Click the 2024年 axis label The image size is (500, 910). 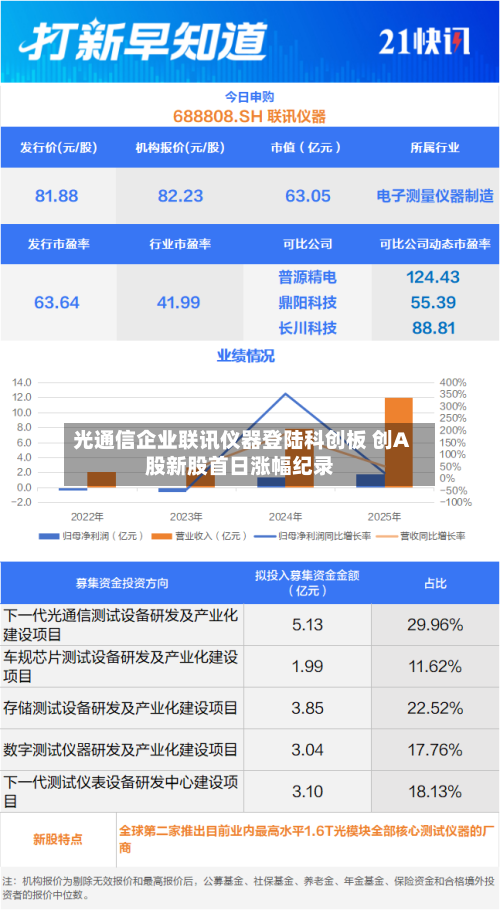[285, 516]
